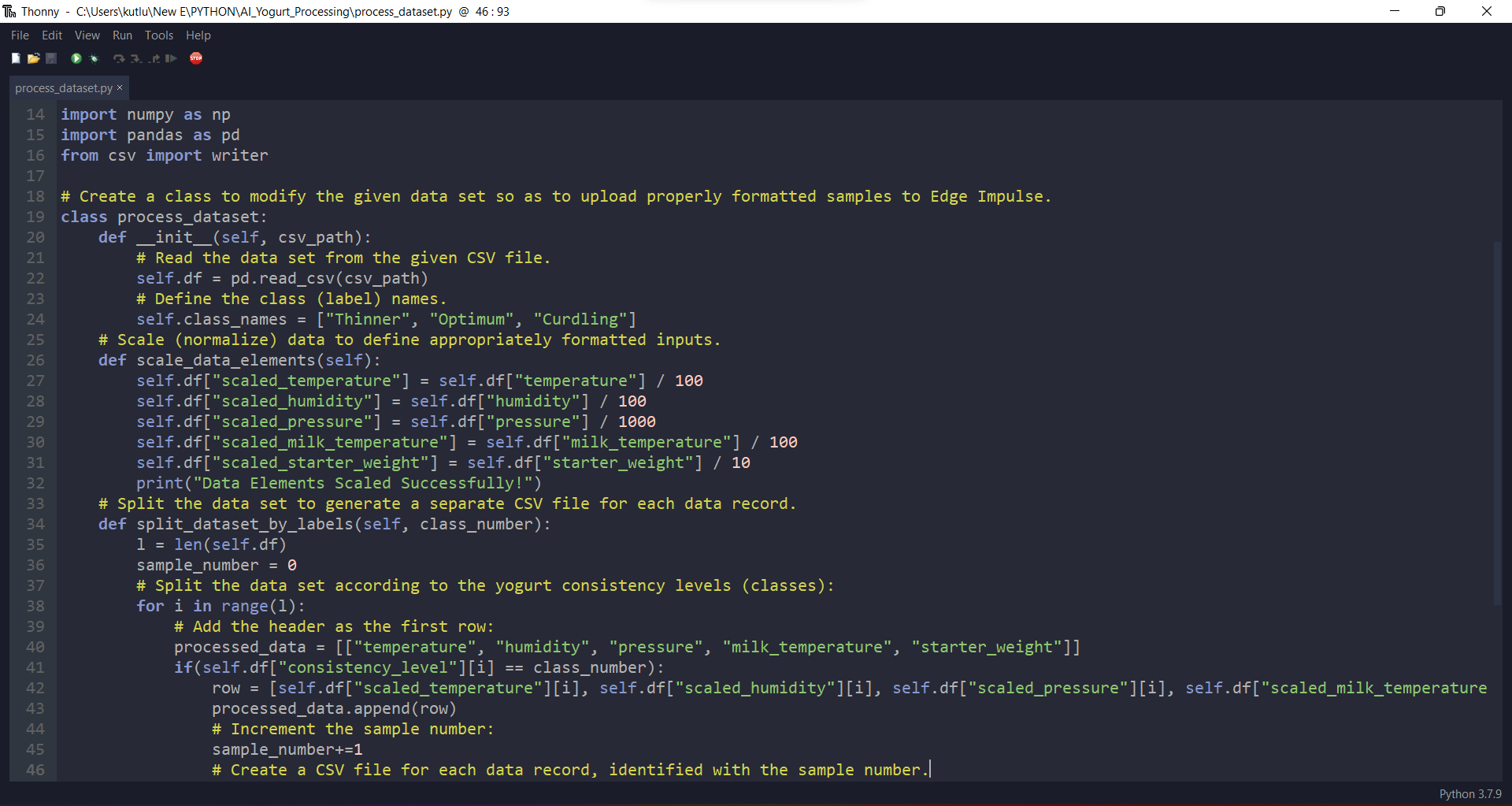The height and width of the screenshot is (806, 1512).
Task: Click line number 27 in the gutter
Action: (35, 381)
